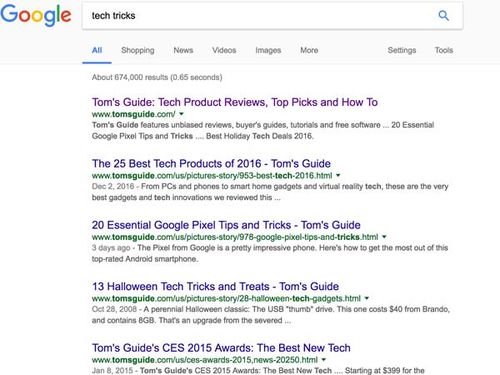The height and width of the screenshot is (375, 500).
Task: Visit 20 Essential Google Pixel Tips and Tricks
Action: tap(226, 225)
